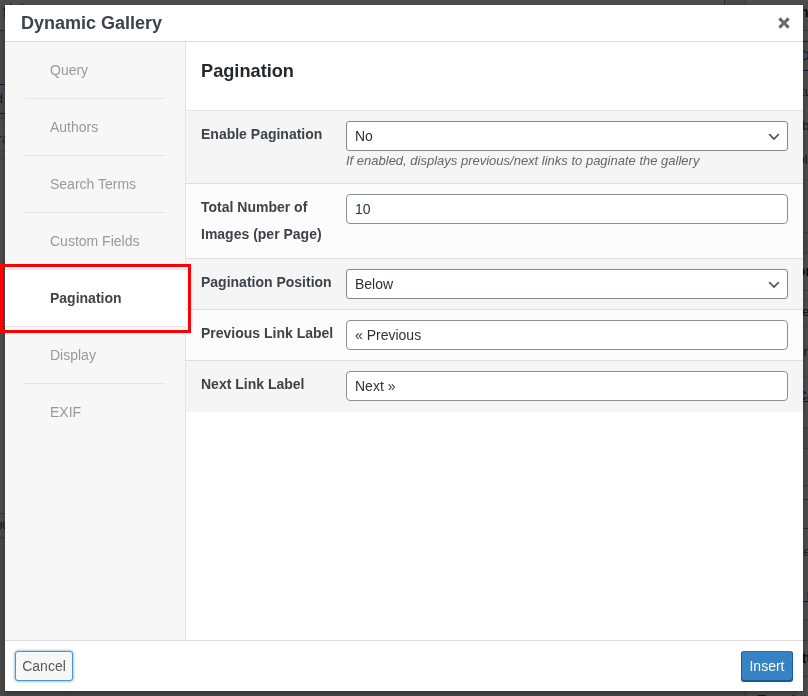Close the Dynamic Gallery dialog
The height and width of the screenshot is (696, 808).
click(784, 22)
